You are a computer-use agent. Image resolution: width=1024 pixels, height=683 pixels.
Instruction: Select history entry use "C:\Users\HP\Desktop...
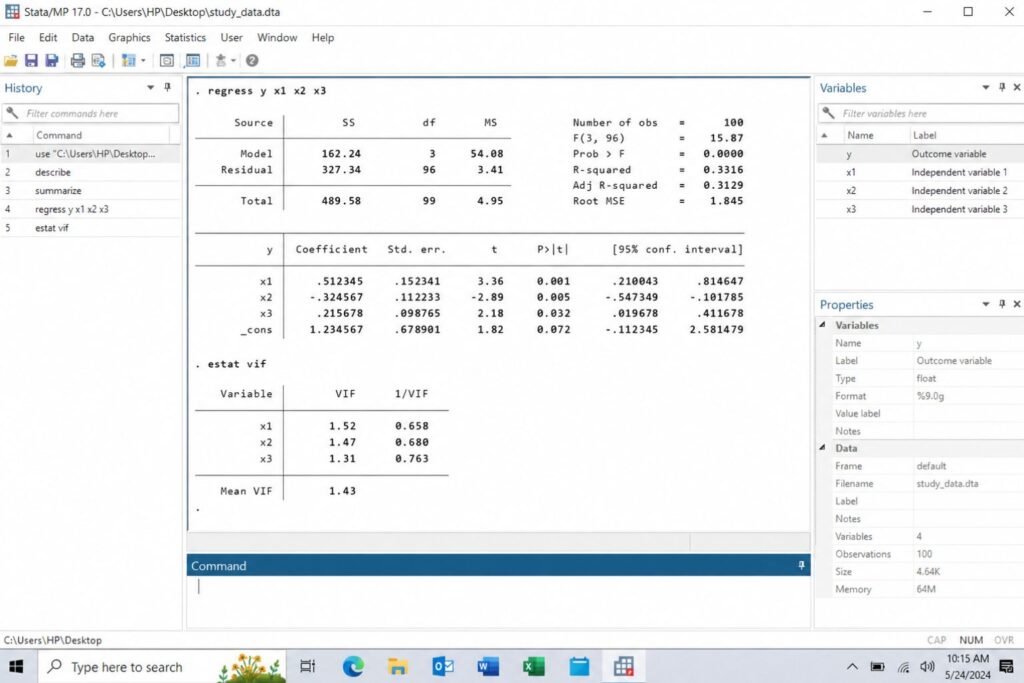pos(91,154)
